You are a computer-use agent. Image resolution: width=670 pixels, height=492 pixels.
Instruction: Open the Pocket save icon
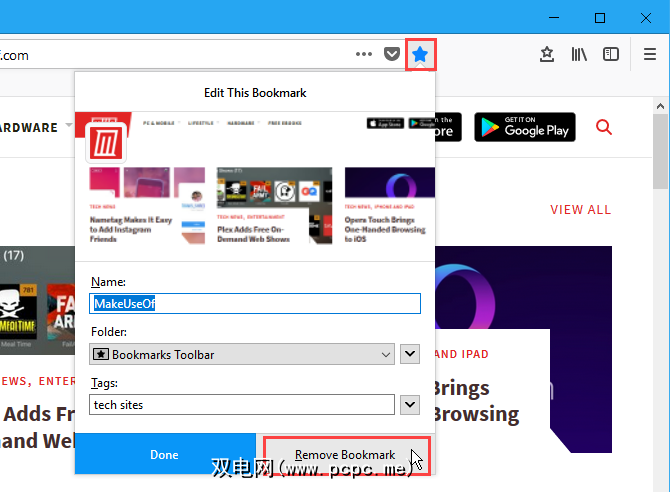[x=391, y=54]
